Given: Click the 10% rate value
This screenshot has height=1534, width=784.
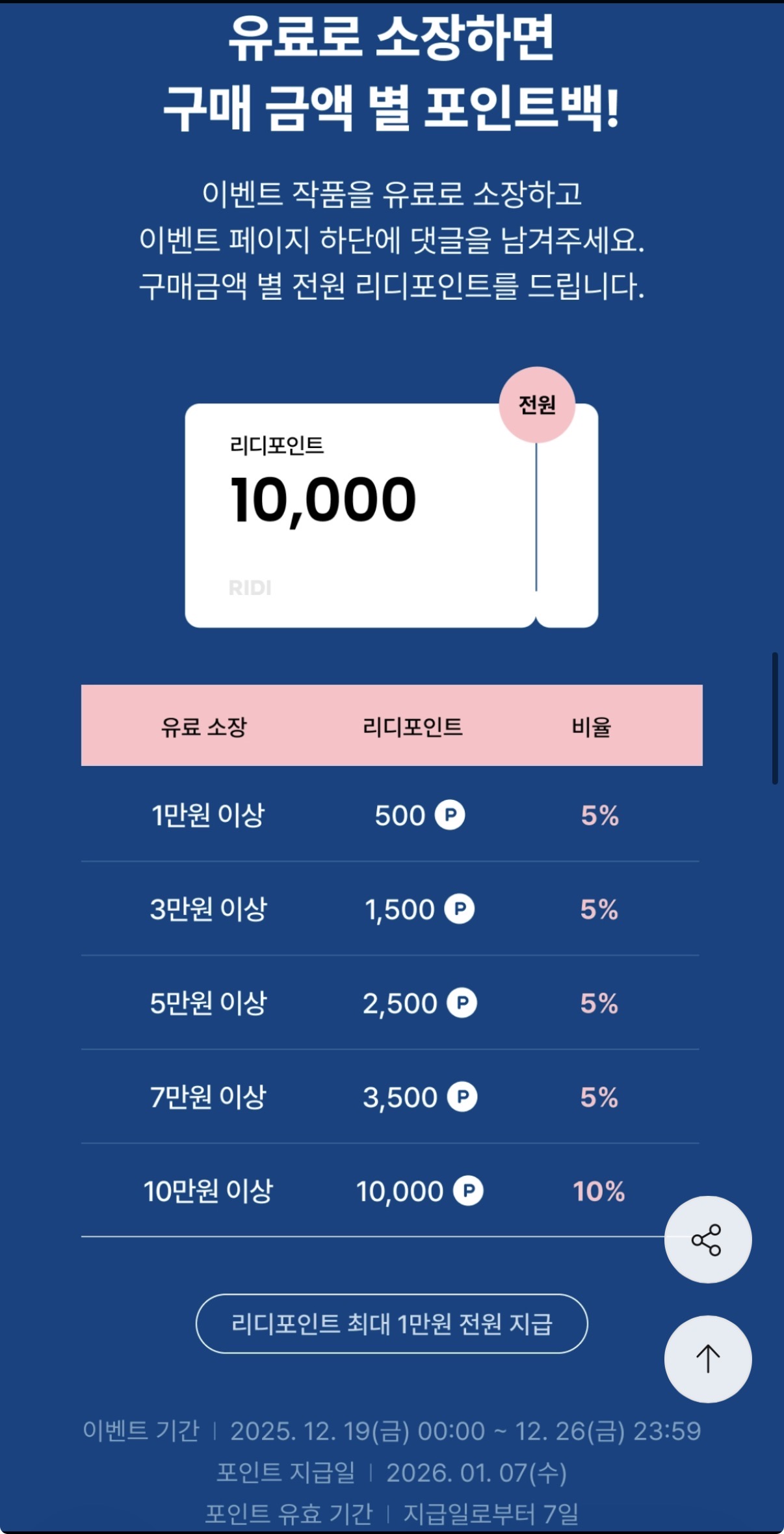Looking at the screenshot, I should [x=599, y=1191].
